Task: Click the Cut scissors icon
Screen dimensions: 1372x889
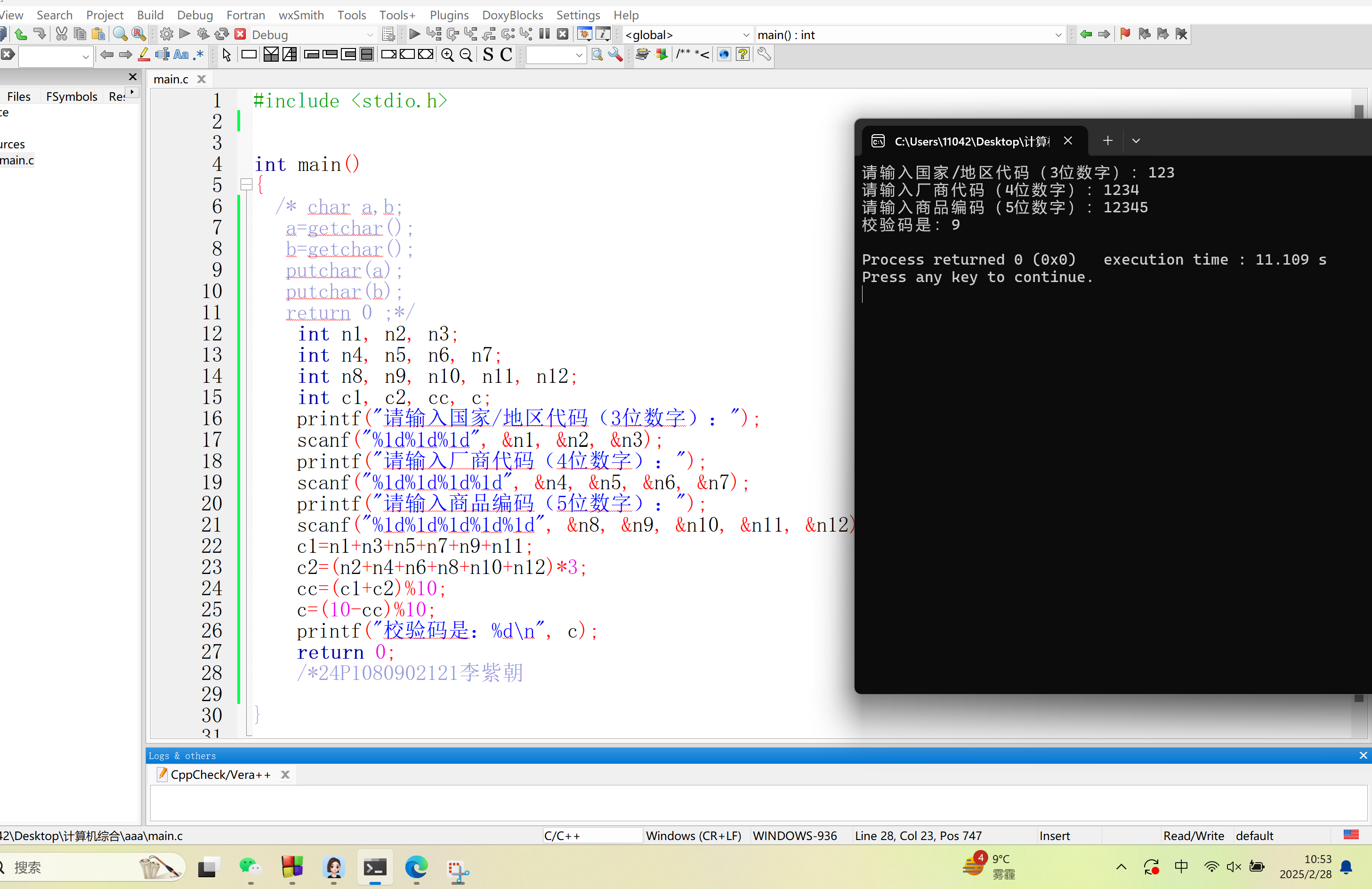Action: point(61,34)
